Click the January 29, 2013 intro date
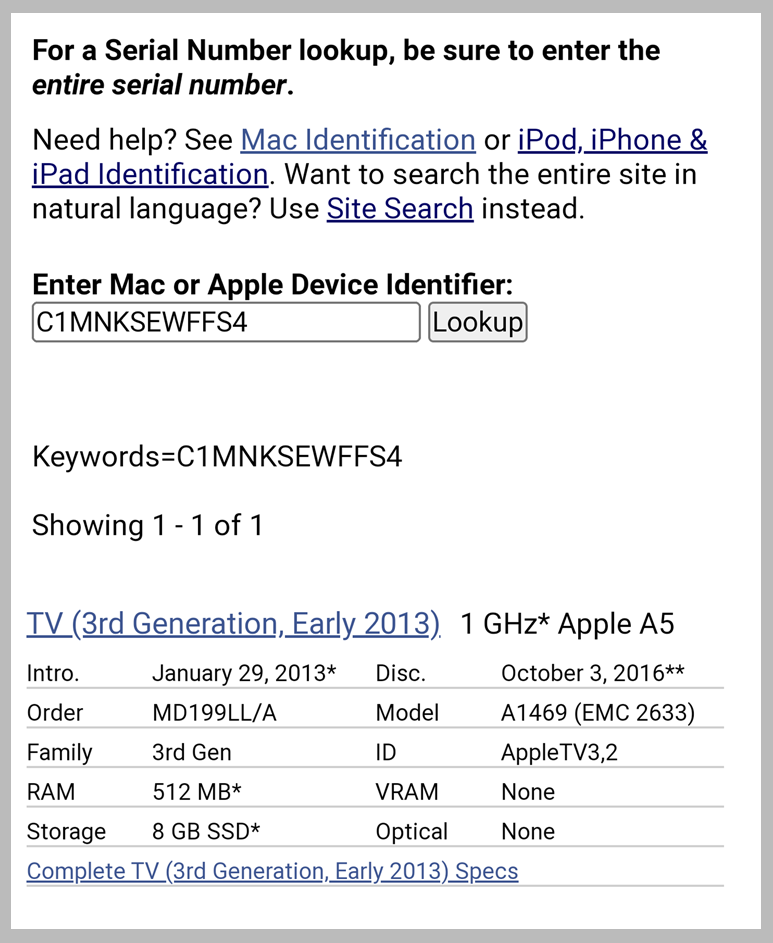 pos(244,673)
